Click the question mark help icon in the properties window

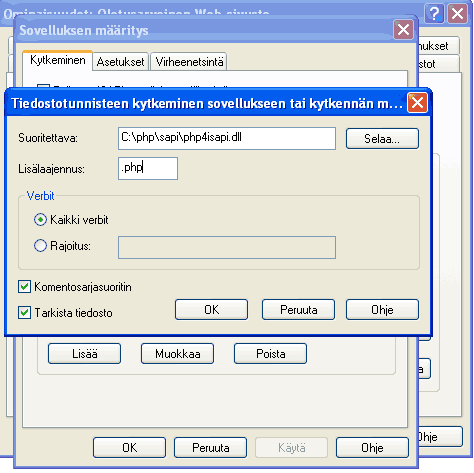coord(434,14)
